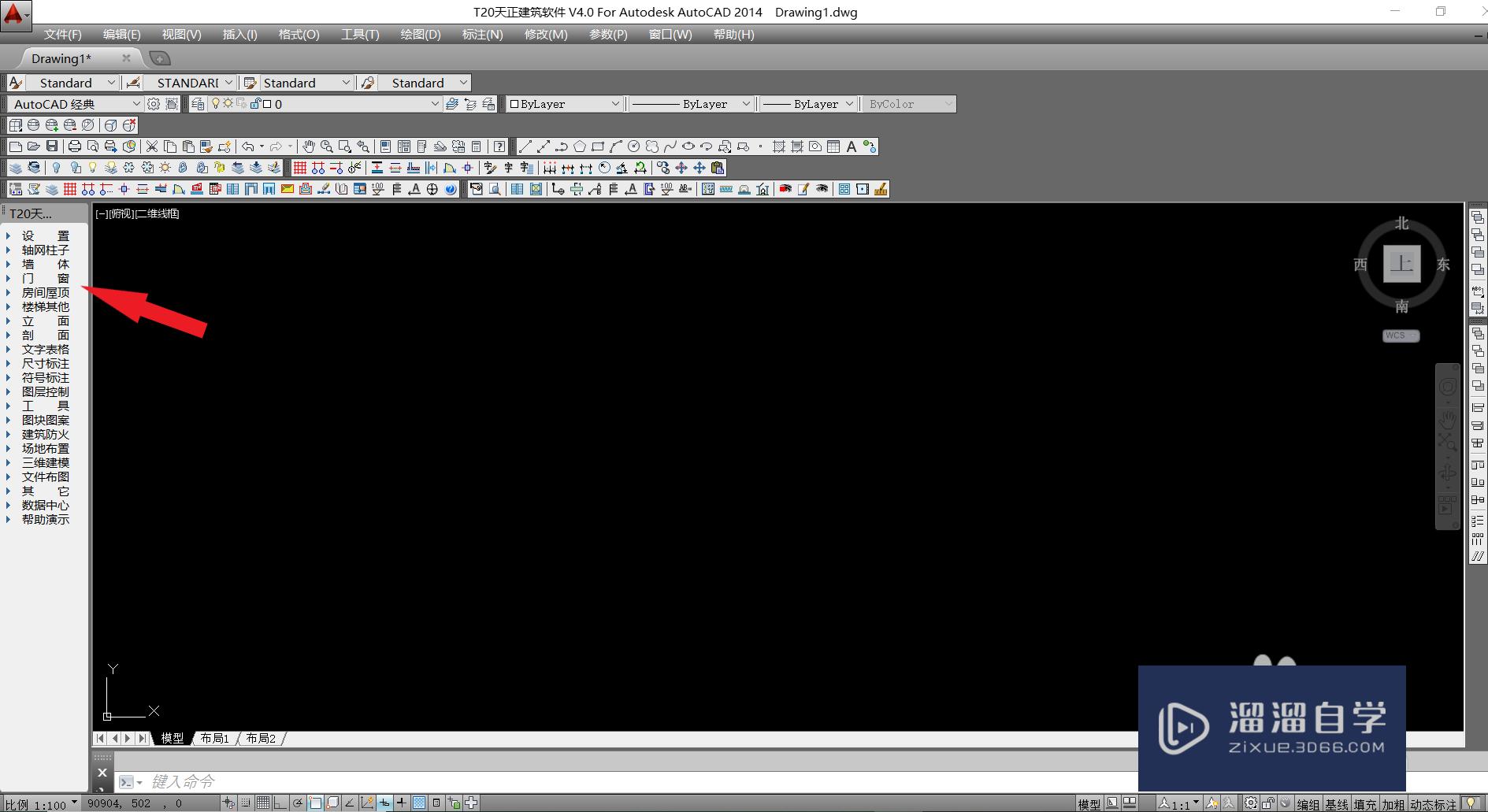
Task: Save drawing with the floppy disk icon
Action: tap(52, 146)
